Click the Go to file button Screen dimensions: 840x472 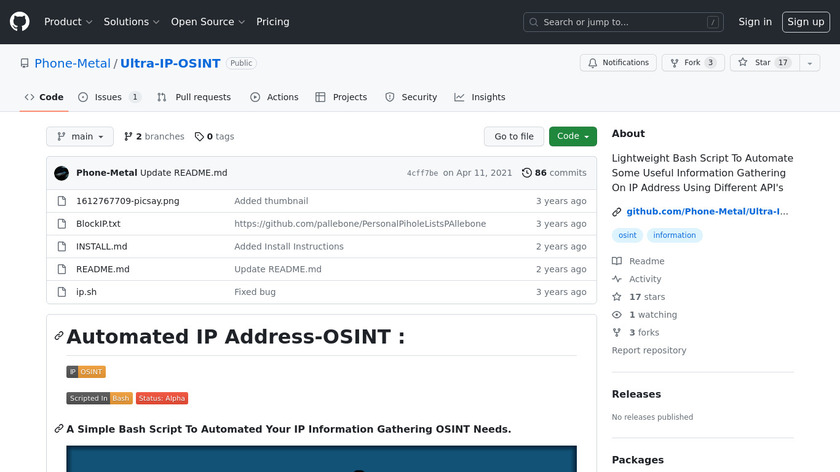[x=514, y=137]
